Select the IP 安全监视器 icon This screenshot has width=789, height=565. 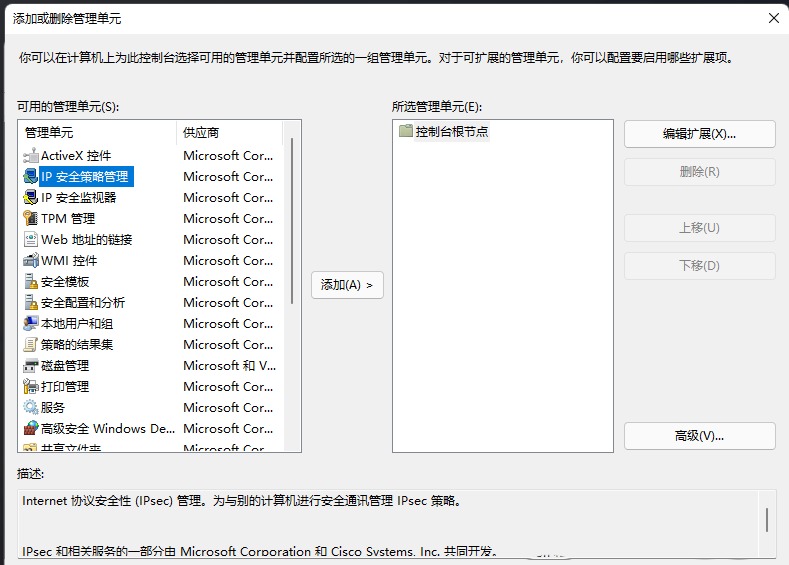tap(31, 198)
